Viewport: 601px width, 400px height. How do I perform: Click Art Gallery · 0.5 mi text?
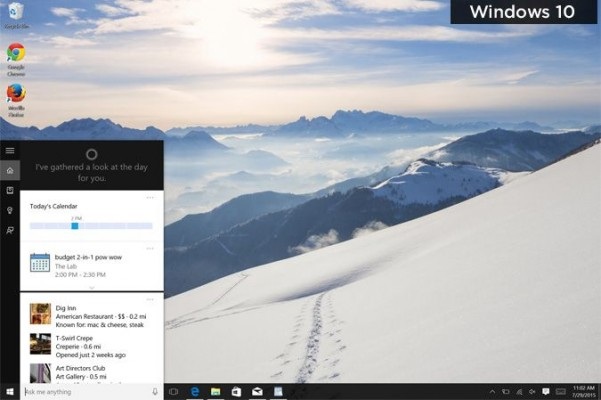(81, 377)
